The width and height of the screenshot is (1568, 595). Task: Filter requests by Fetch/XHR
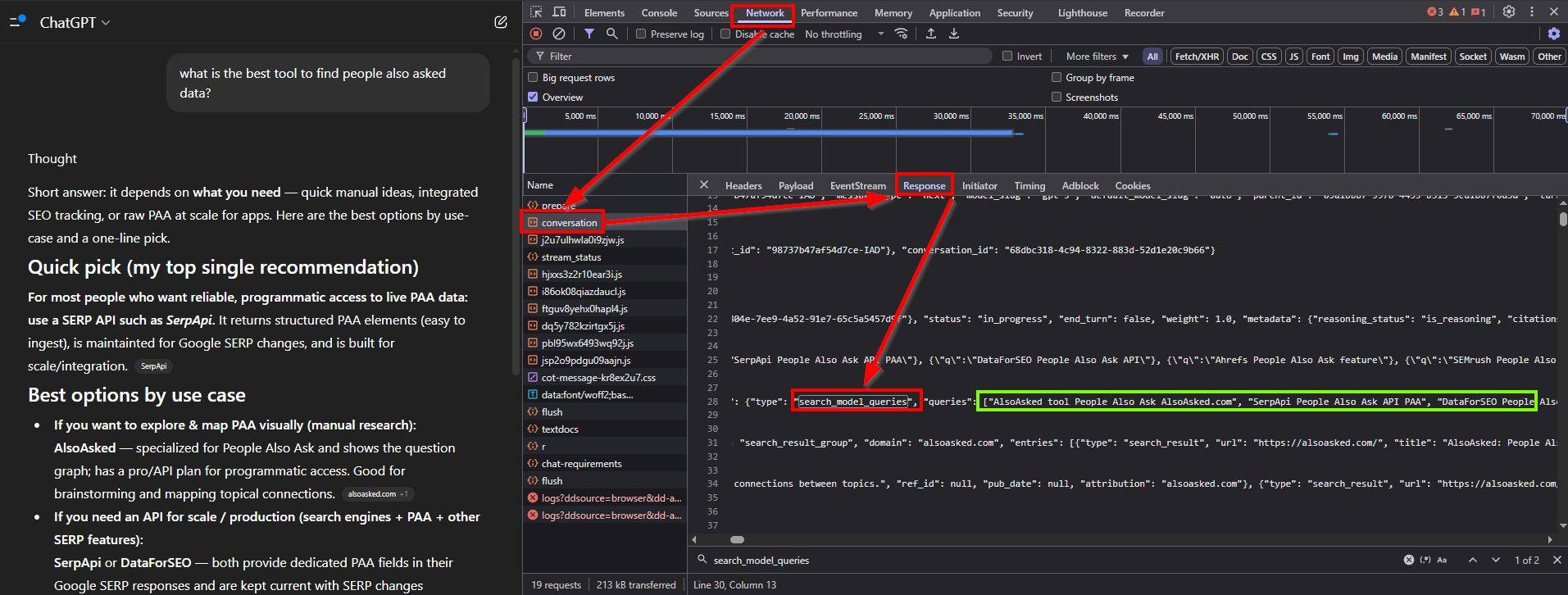point(1197,57)
